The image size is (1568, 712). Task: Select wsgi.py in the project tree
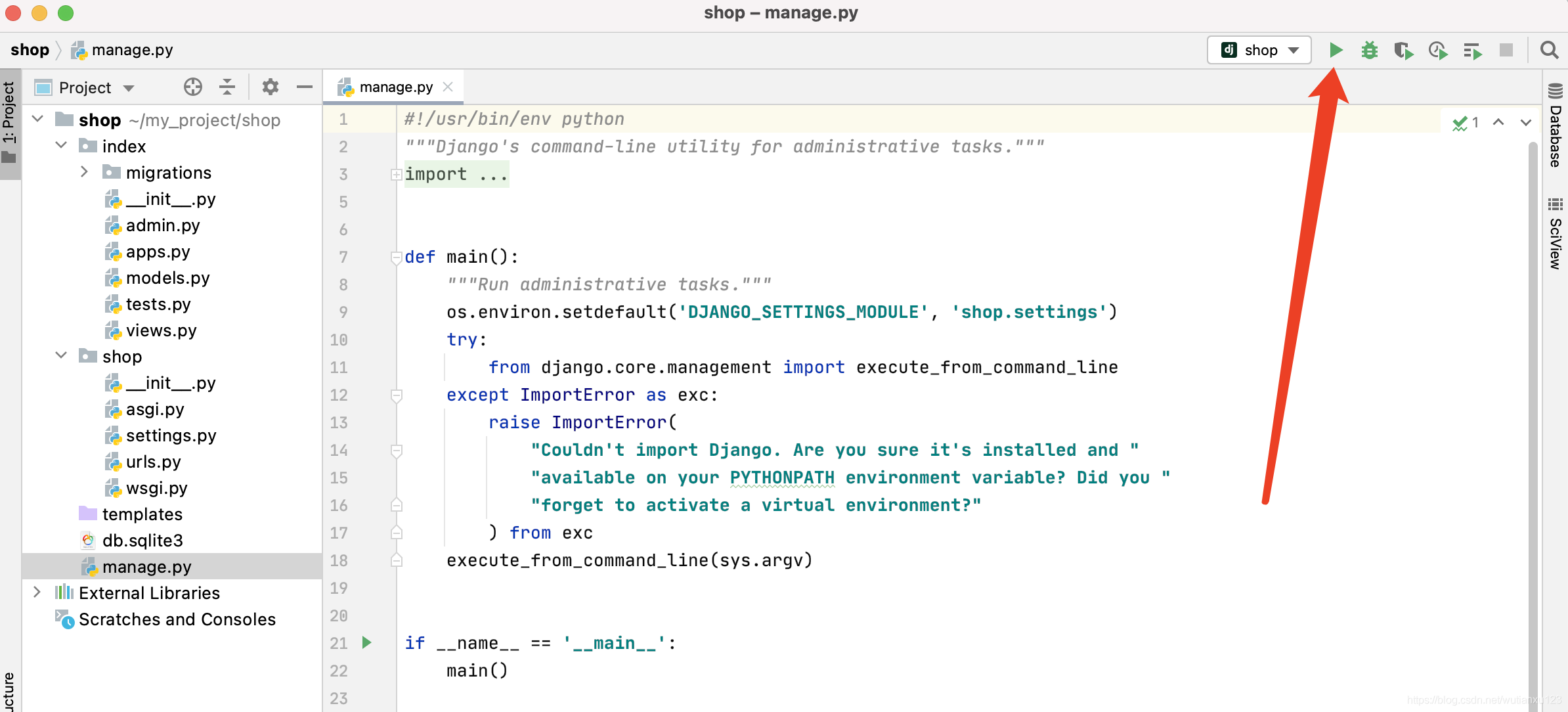156,488
